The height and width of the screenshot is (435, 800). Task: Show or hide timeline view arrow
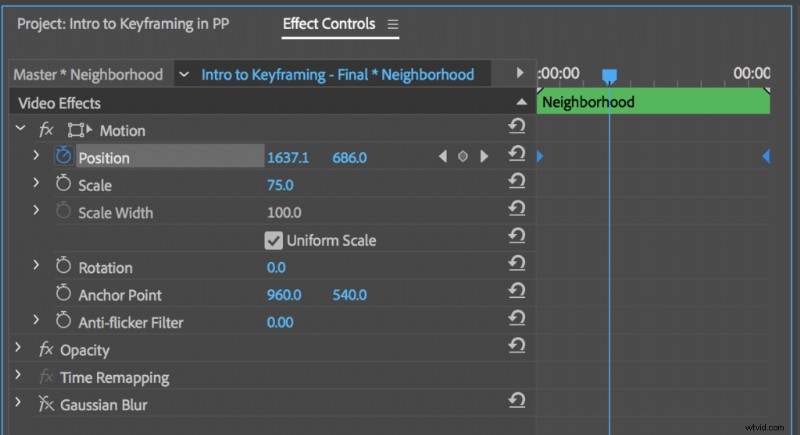pyautogui.click(x=519, y=73)
